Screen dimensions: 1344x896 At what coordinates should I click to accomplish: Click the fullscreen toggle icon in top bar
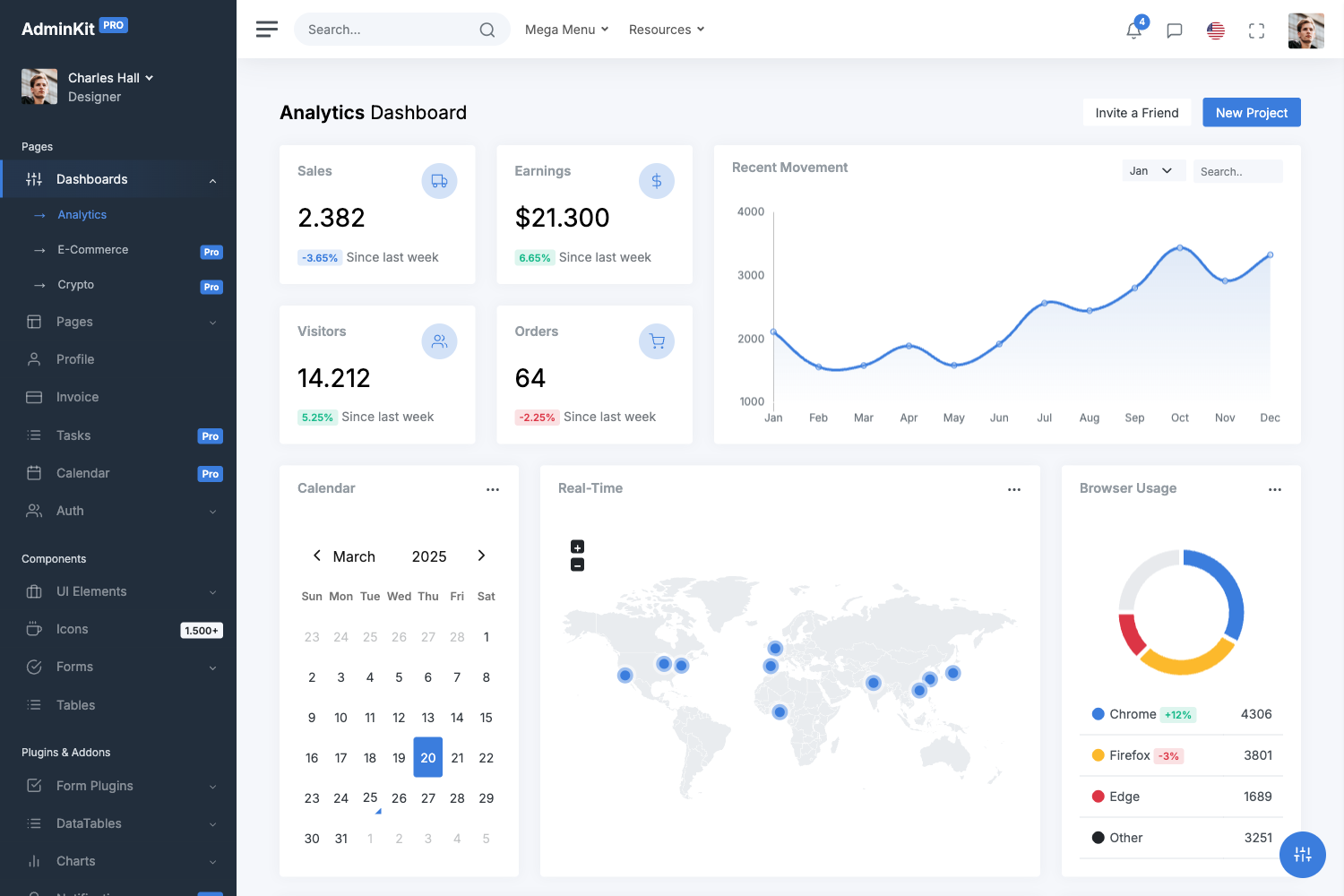point(1256,30)
